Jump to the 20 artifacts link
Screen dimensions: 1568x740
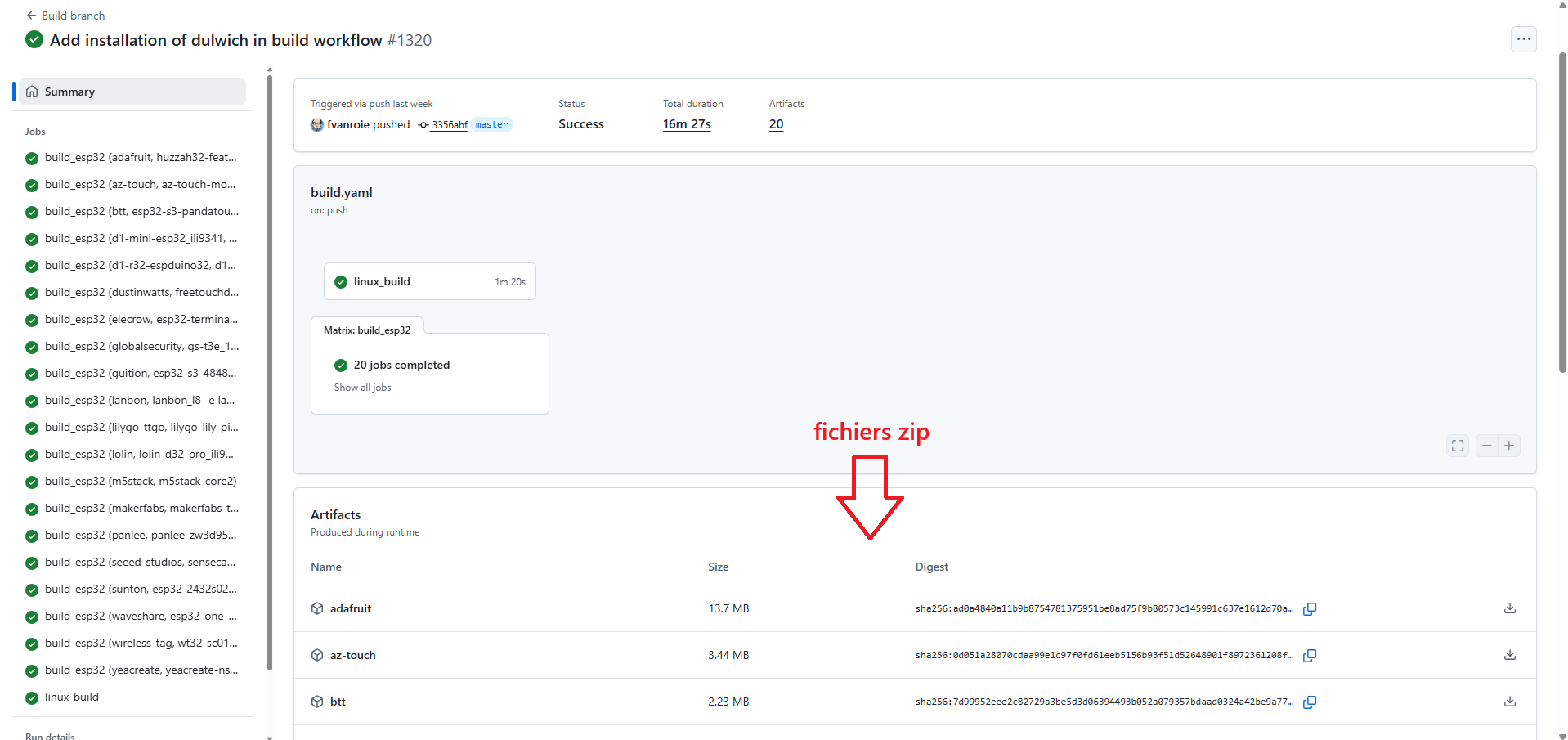click(x=776, y=124)
